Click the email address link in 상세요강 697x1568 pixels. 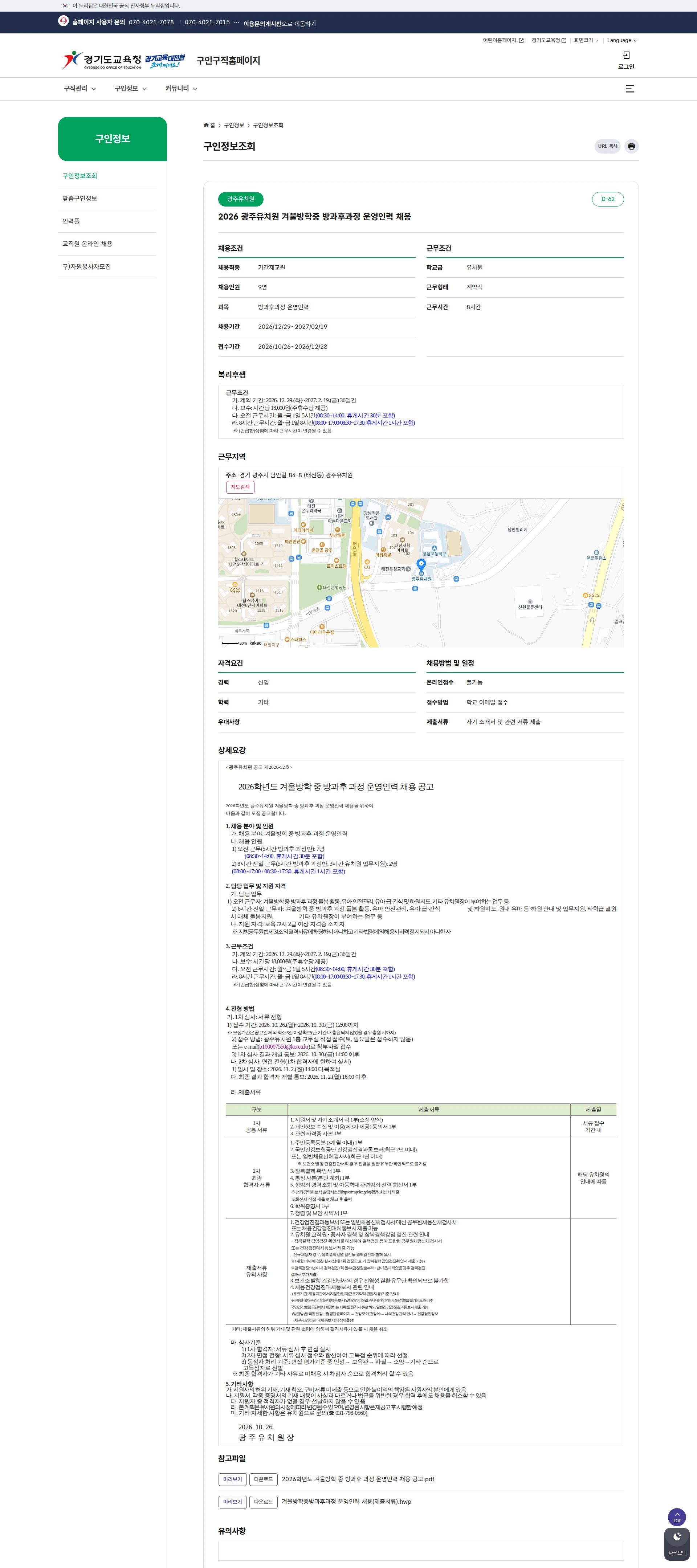point(284,1047)
